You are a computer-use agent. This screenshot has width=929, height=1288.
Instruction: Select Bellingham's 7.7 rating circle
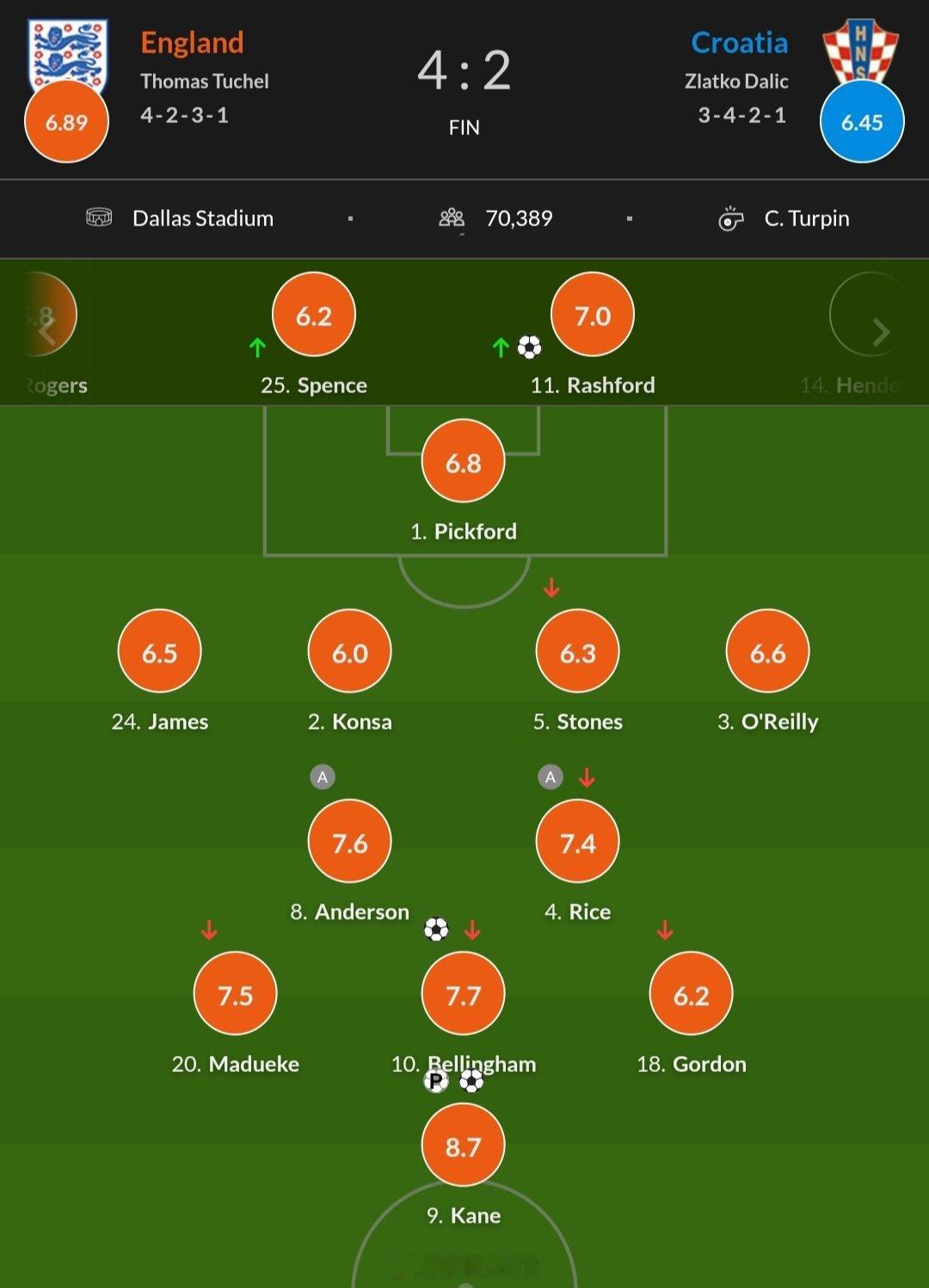(463, 995)
